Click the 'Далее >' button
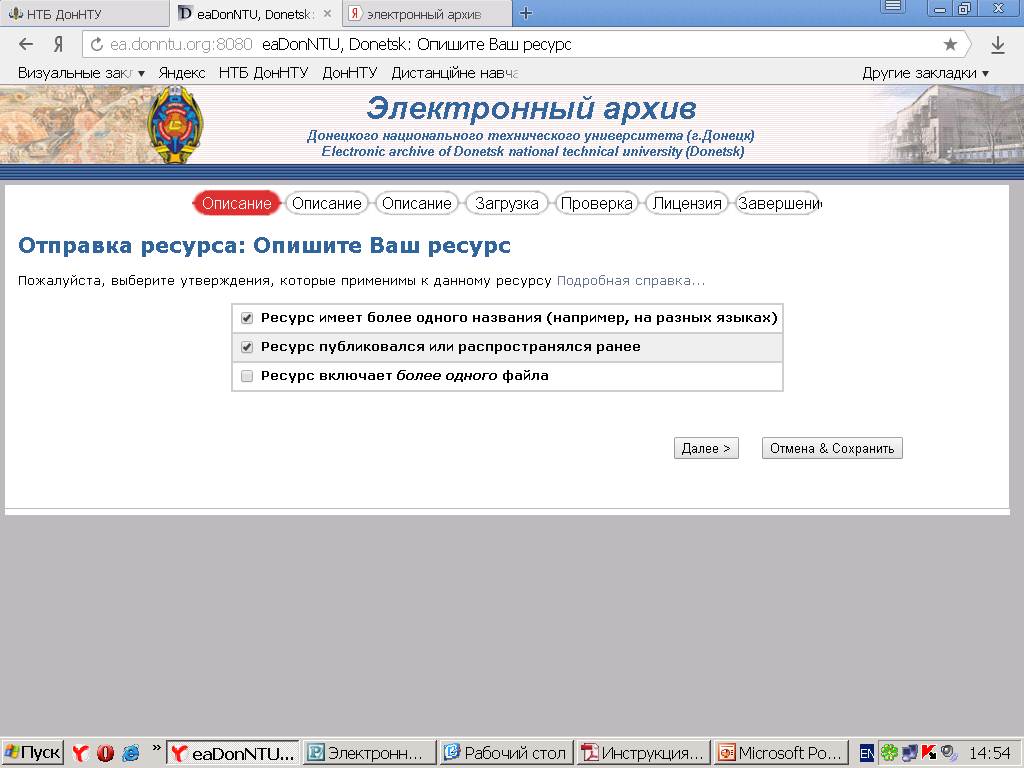The image size is (1024, 768). [706, 449]
